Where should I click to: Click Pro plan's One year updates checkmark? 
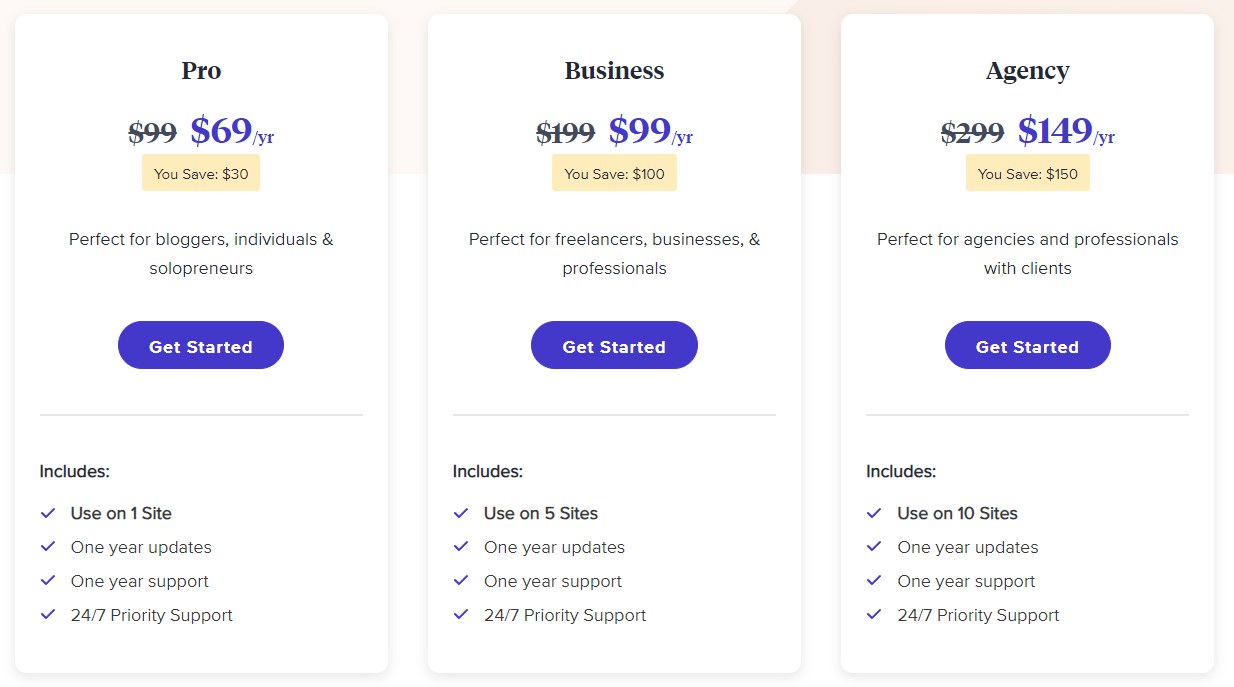click(x=48, y=547)
